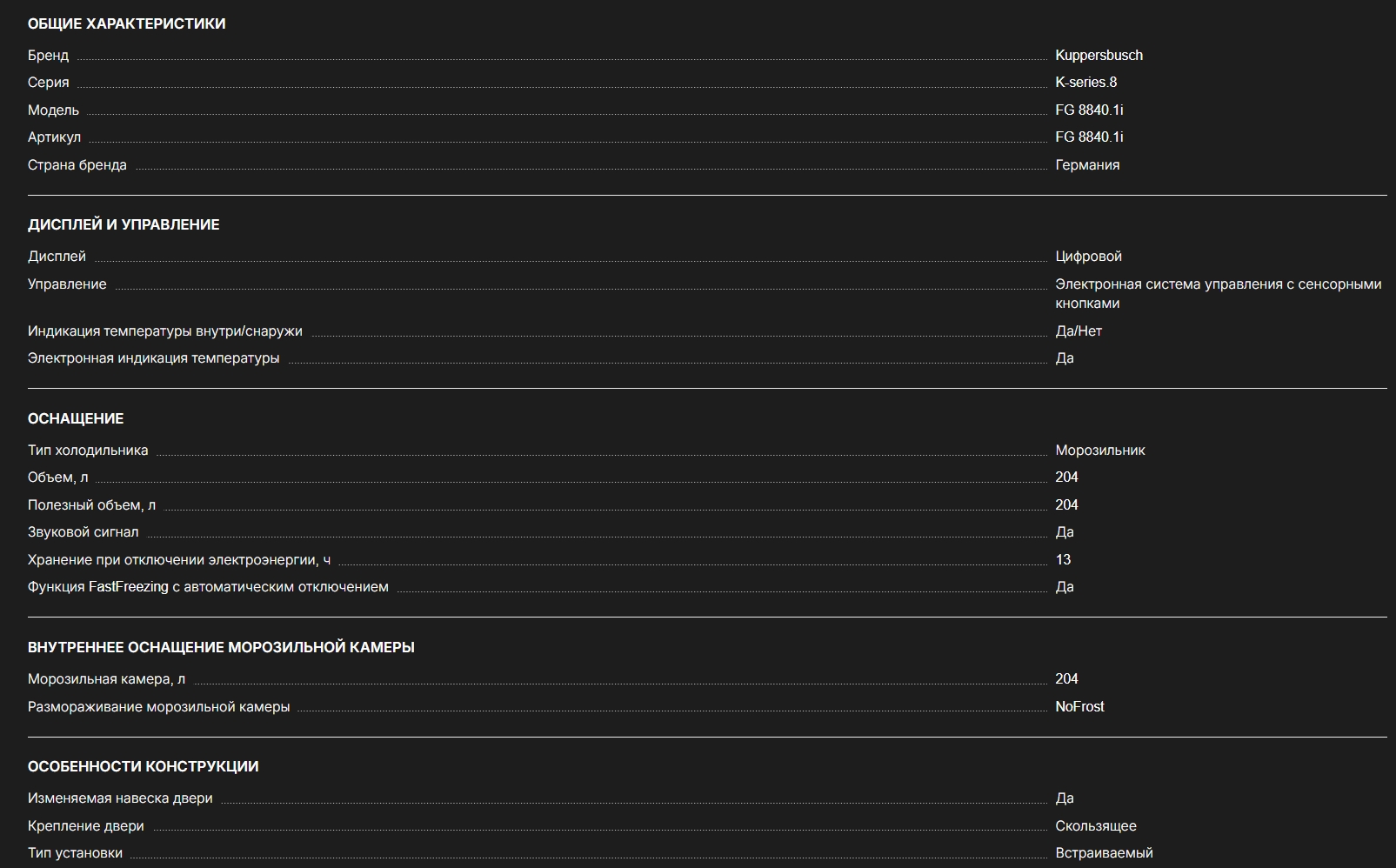Click the Полезный объем, л label
This screenshot has width=1396, height=868.
[x=91, y=504]
